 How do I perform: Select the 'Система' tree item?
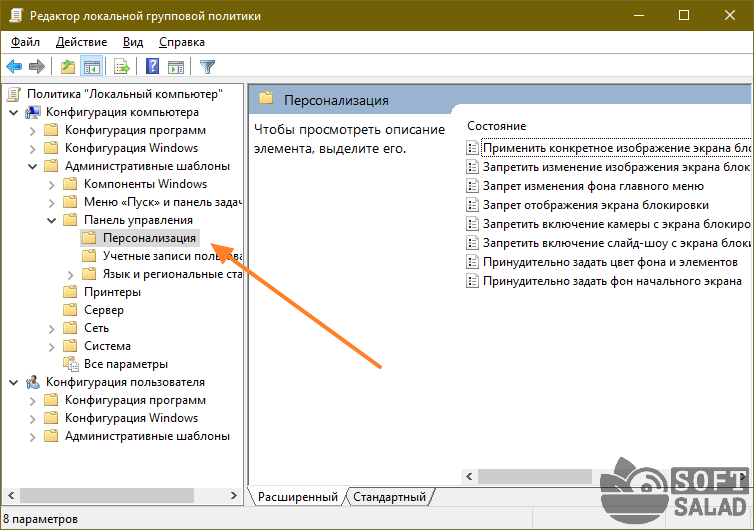pos(107,346)
